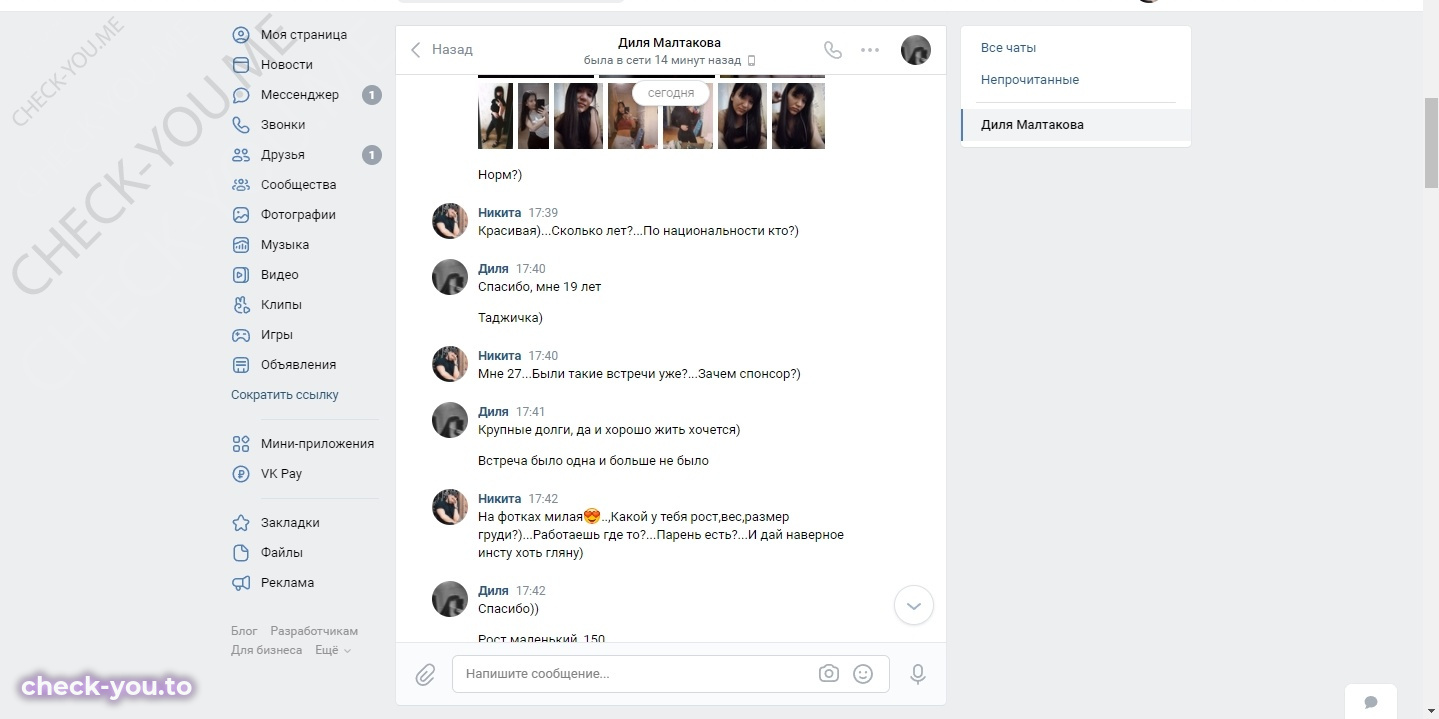Expand the Ещё dropdown in footer
Screen dimensions: 1439x719
tap(333, 650)
